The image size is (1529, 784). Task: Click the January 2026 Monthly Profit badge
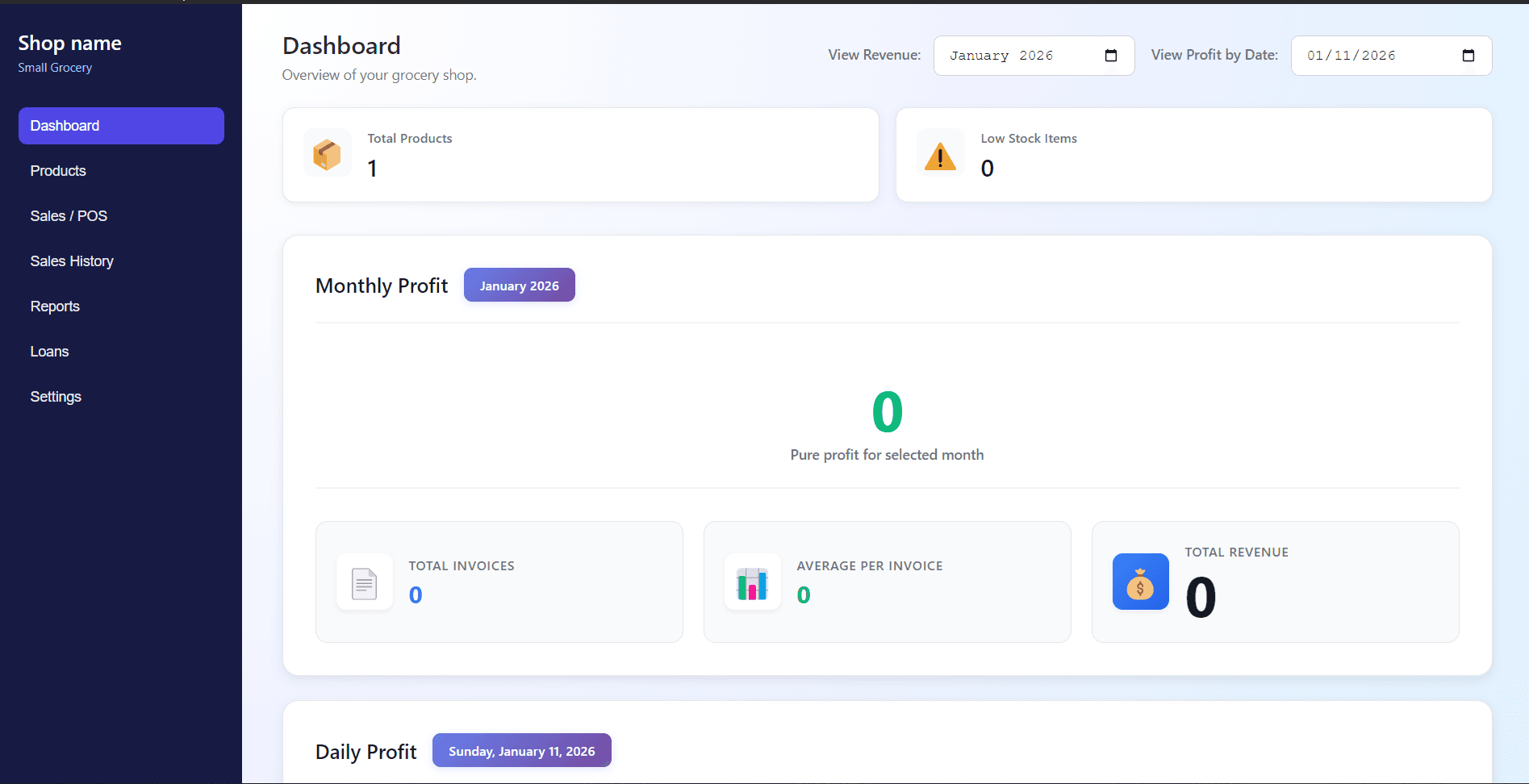coord(520,286)
